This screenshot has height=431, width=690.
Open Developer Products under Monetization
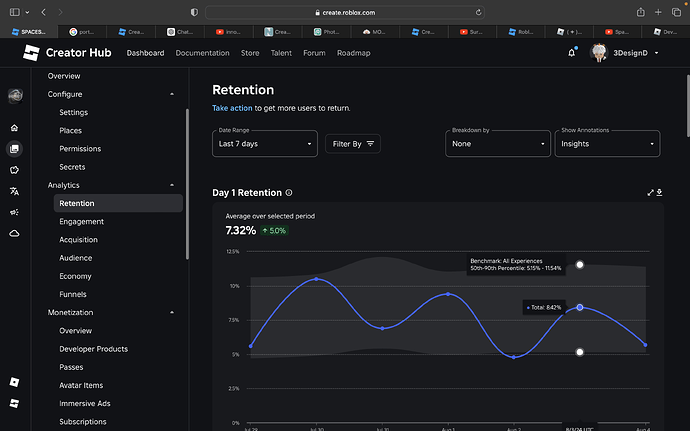[93, 349]
